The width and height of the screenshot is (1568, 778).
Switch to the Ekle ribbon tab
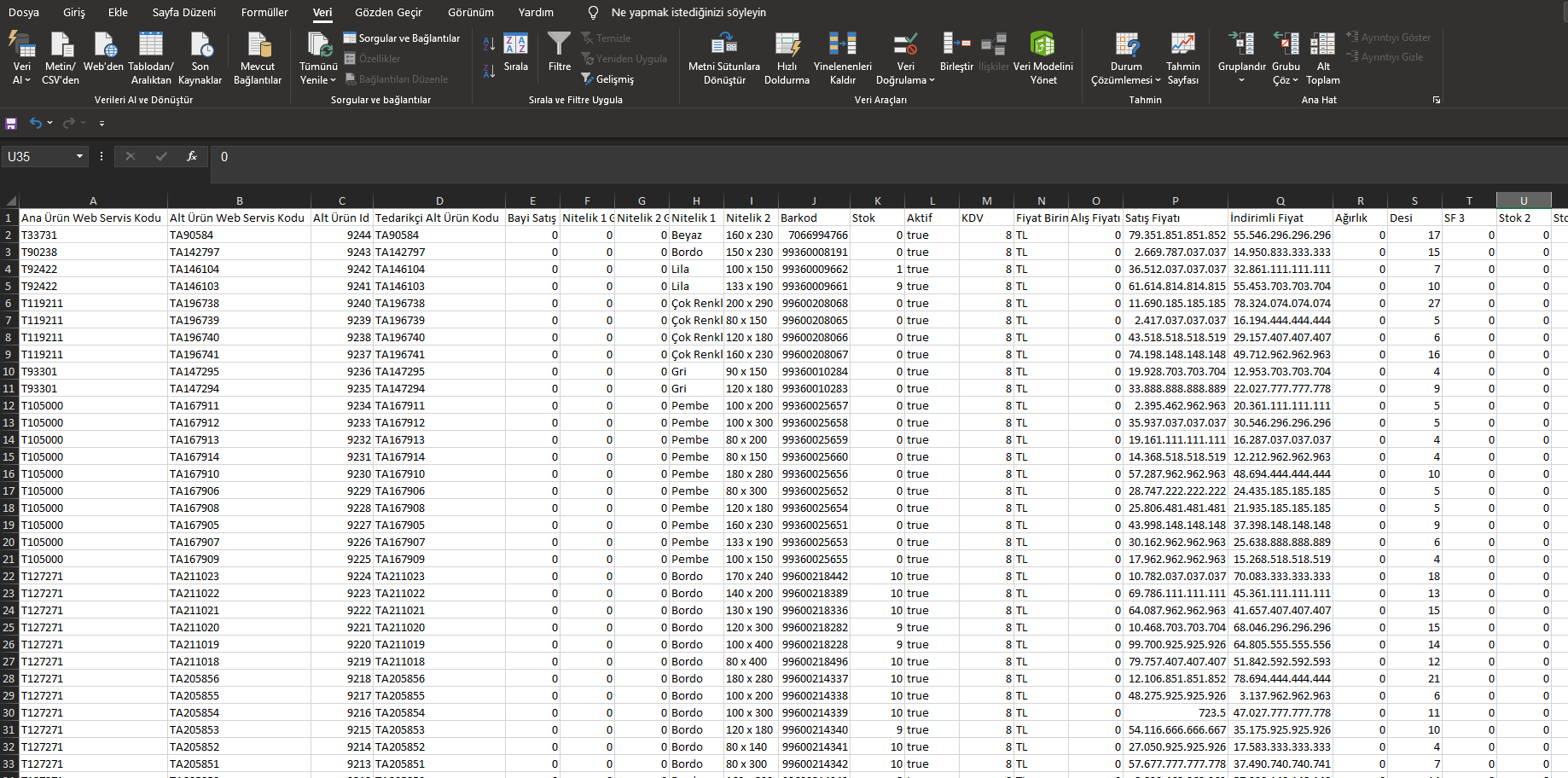click(x=118, y=12)
